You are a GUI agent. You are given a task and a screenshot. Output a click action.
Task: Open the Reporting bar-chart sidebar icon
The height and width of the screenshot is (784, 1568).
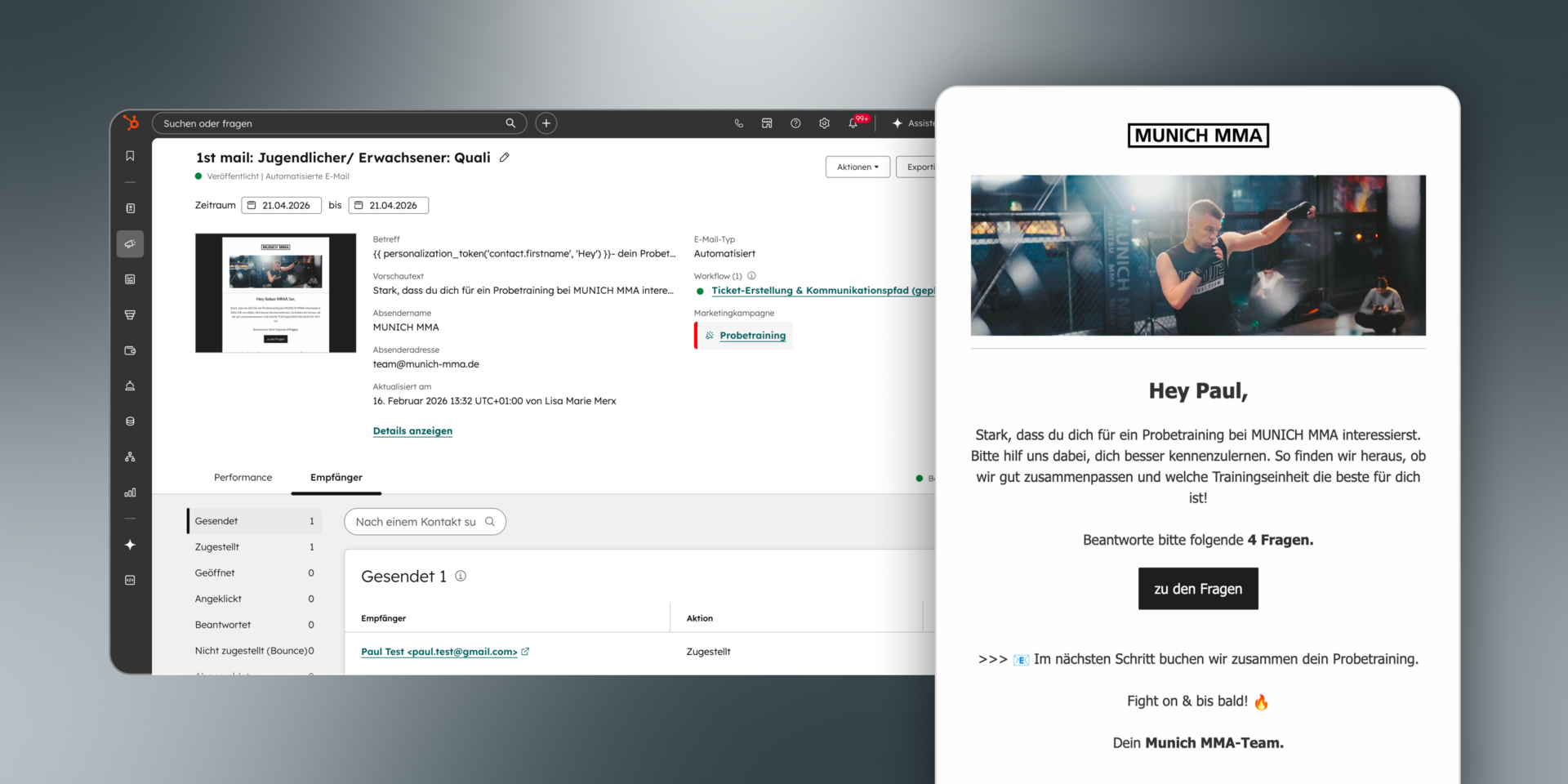(130, 492)
